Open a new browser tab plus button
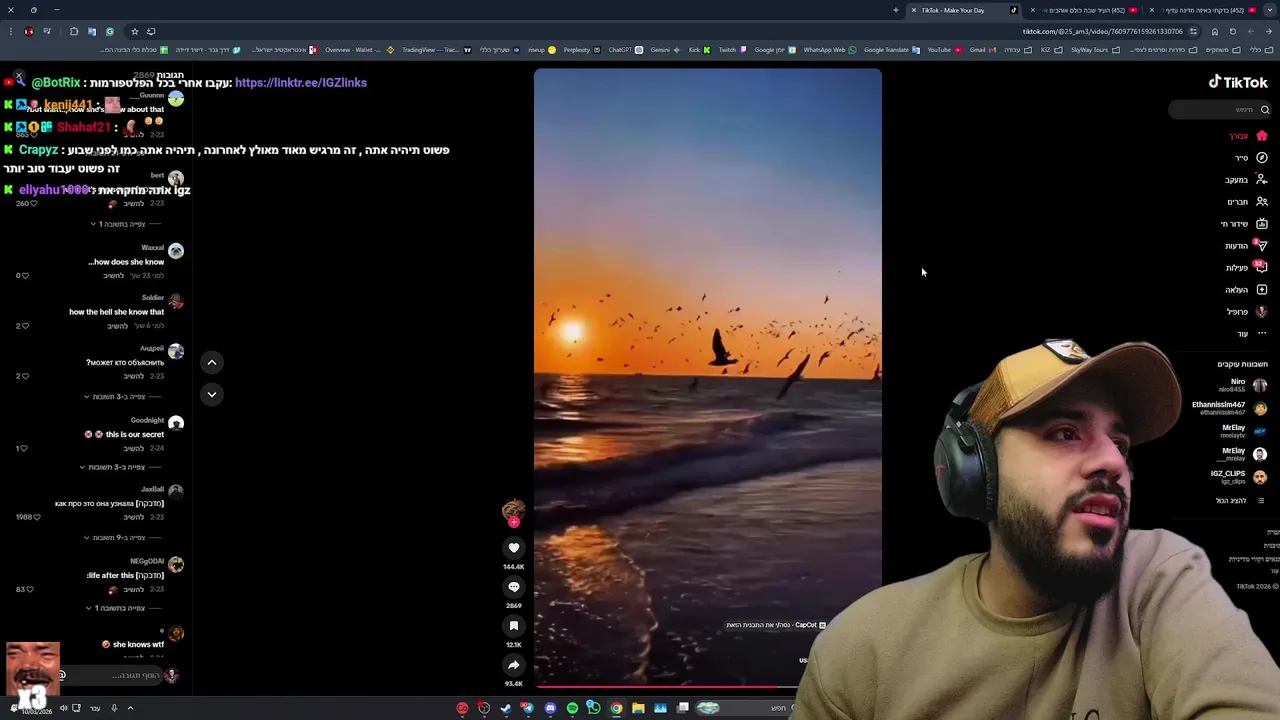This screenshot has height=720, width=1280. click(896, 10)
